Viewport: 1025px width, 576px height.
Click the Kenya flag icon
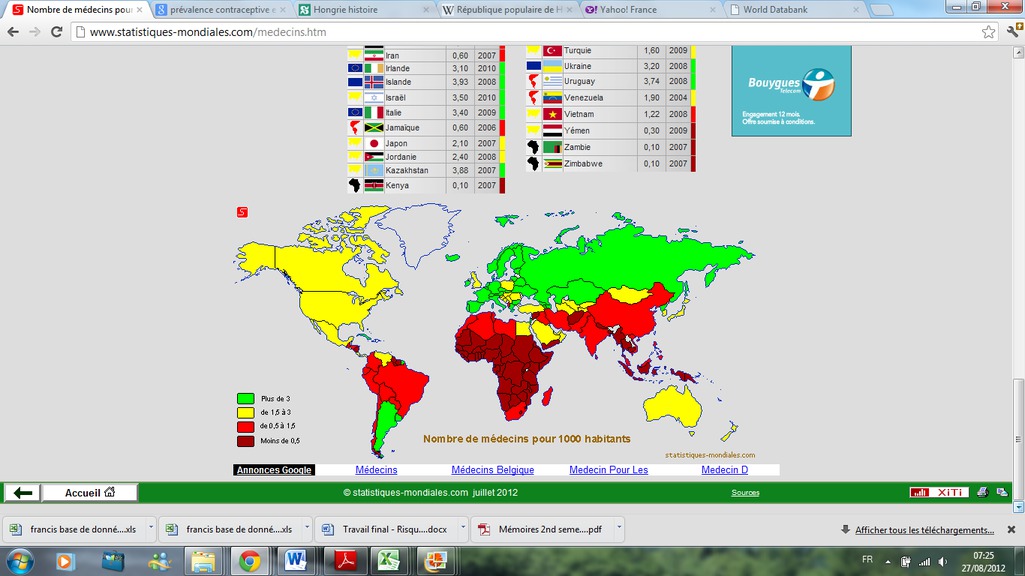pyautogui.click(x=374, y=185)
